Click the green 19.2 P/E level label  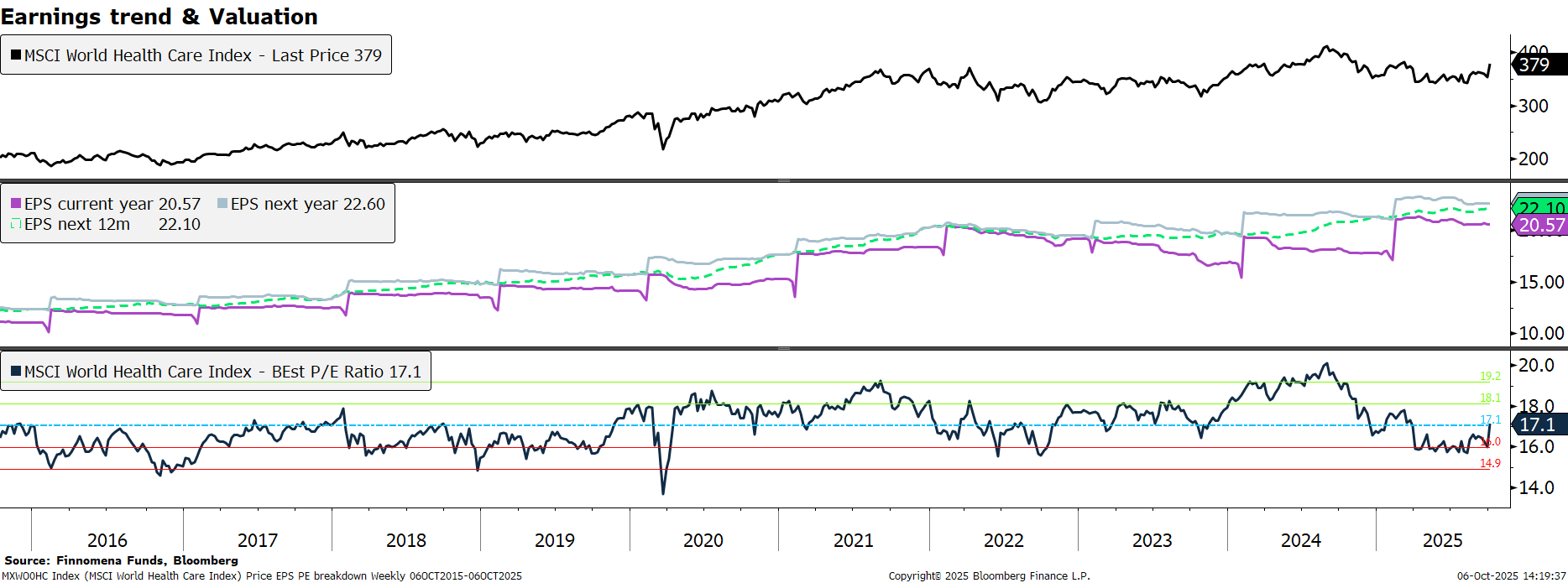pos(1490,377)
